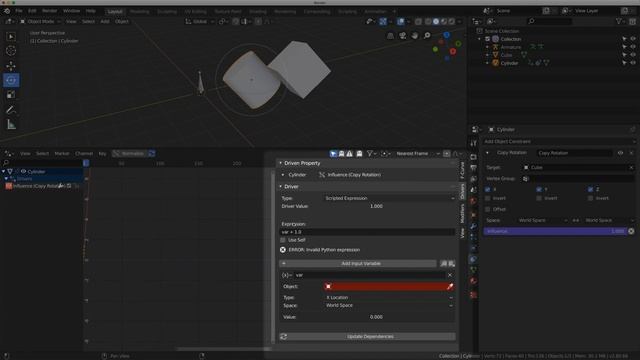Open the Object Mode dropdown
The image size is (640, 360).
(x=40, y=21)
